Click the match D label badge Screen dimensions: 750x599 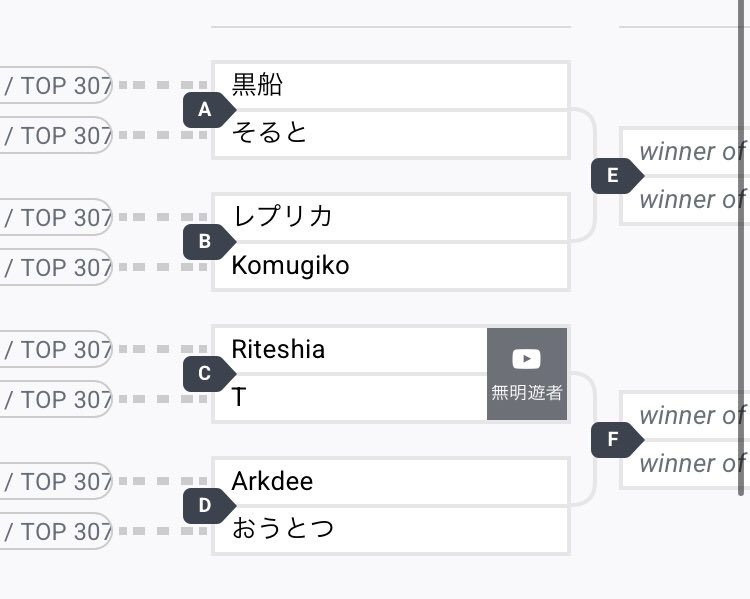[x=209, y=505]
